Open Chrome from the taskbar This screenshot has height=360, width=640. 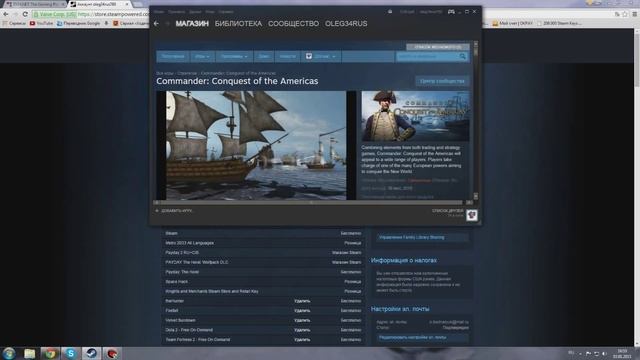pos(50,353)
